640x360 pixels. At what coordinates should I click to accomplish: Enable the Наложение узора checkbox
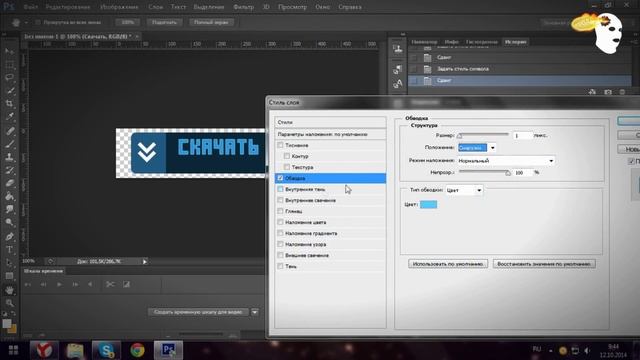coord(280,244)
